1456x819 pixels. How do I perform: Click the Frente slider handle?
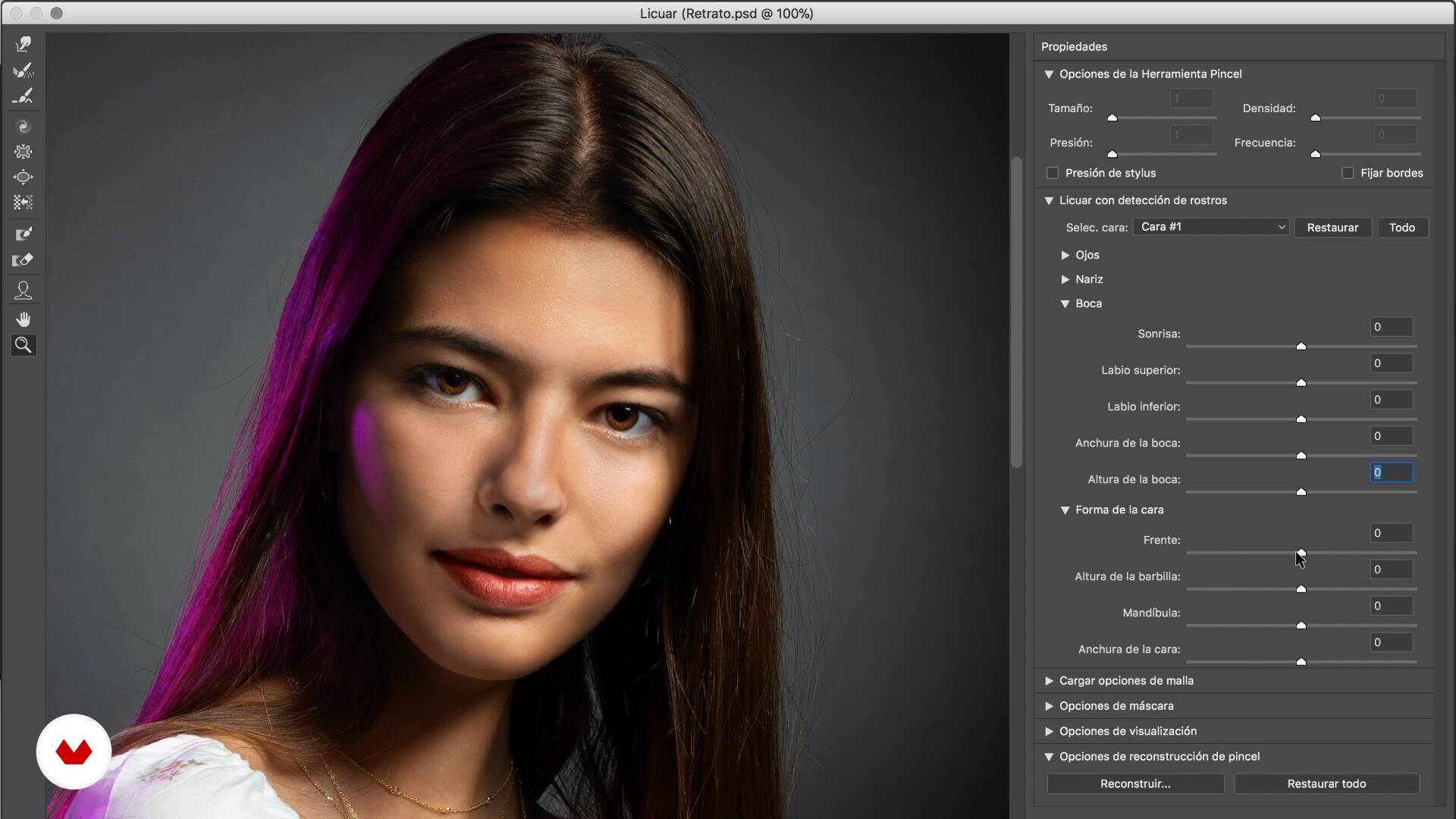[1301, 553]
